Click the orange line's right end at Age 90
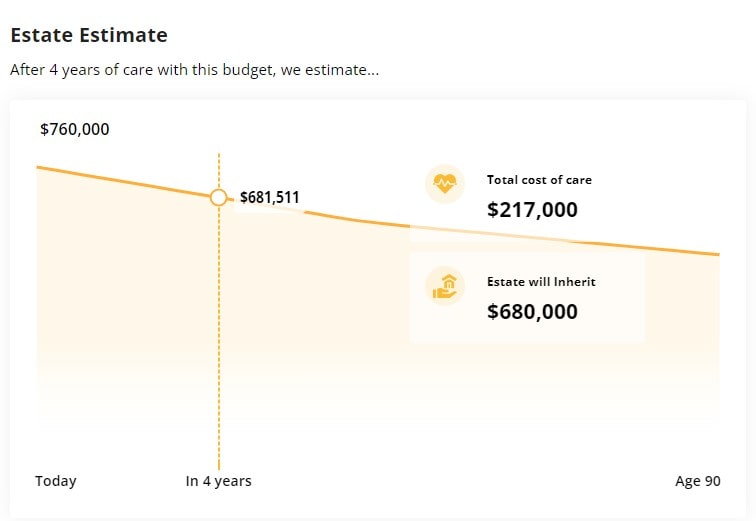Viewport: 756px width, 521px height. [716, 254]
